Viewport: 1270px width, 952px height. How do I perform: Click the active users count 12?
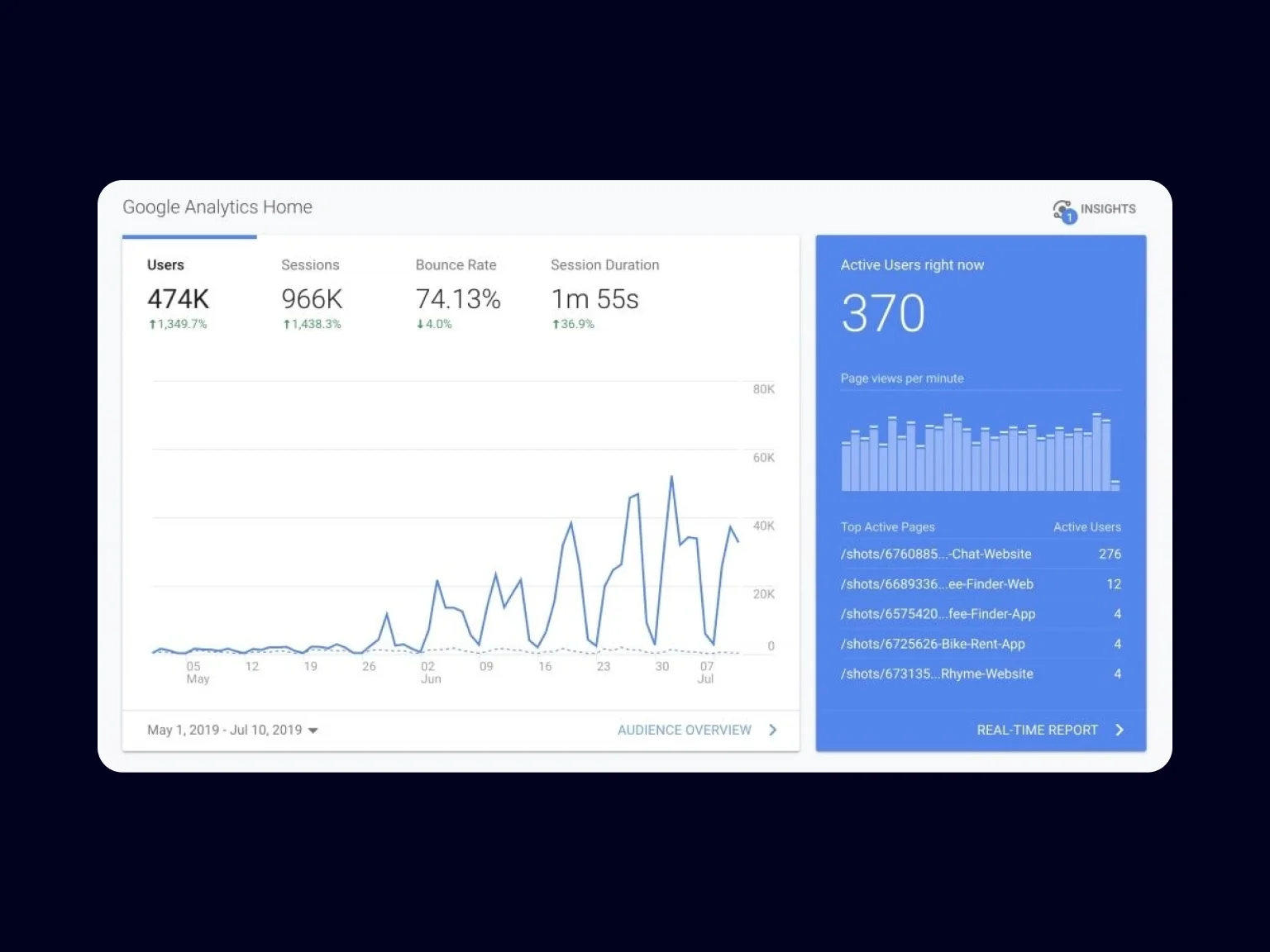[x=1114, y=584]
